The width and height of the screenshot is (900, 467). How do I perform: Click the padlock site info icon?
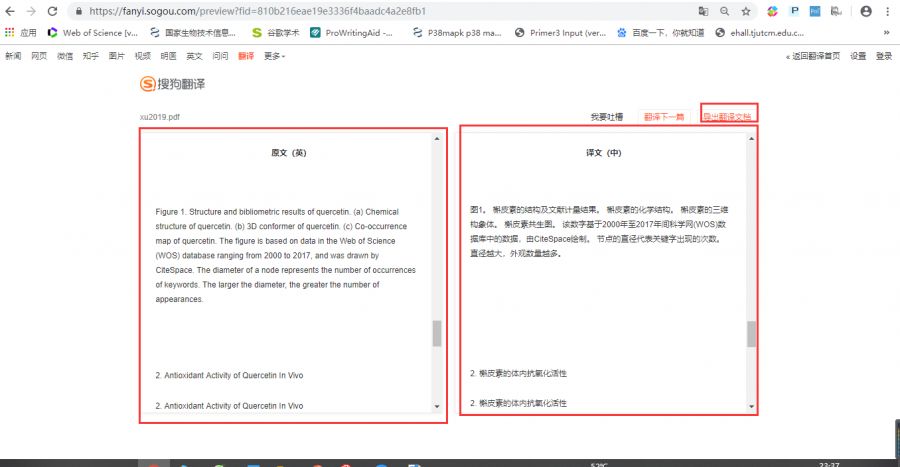pyautogui.click(x=79, y=11)
